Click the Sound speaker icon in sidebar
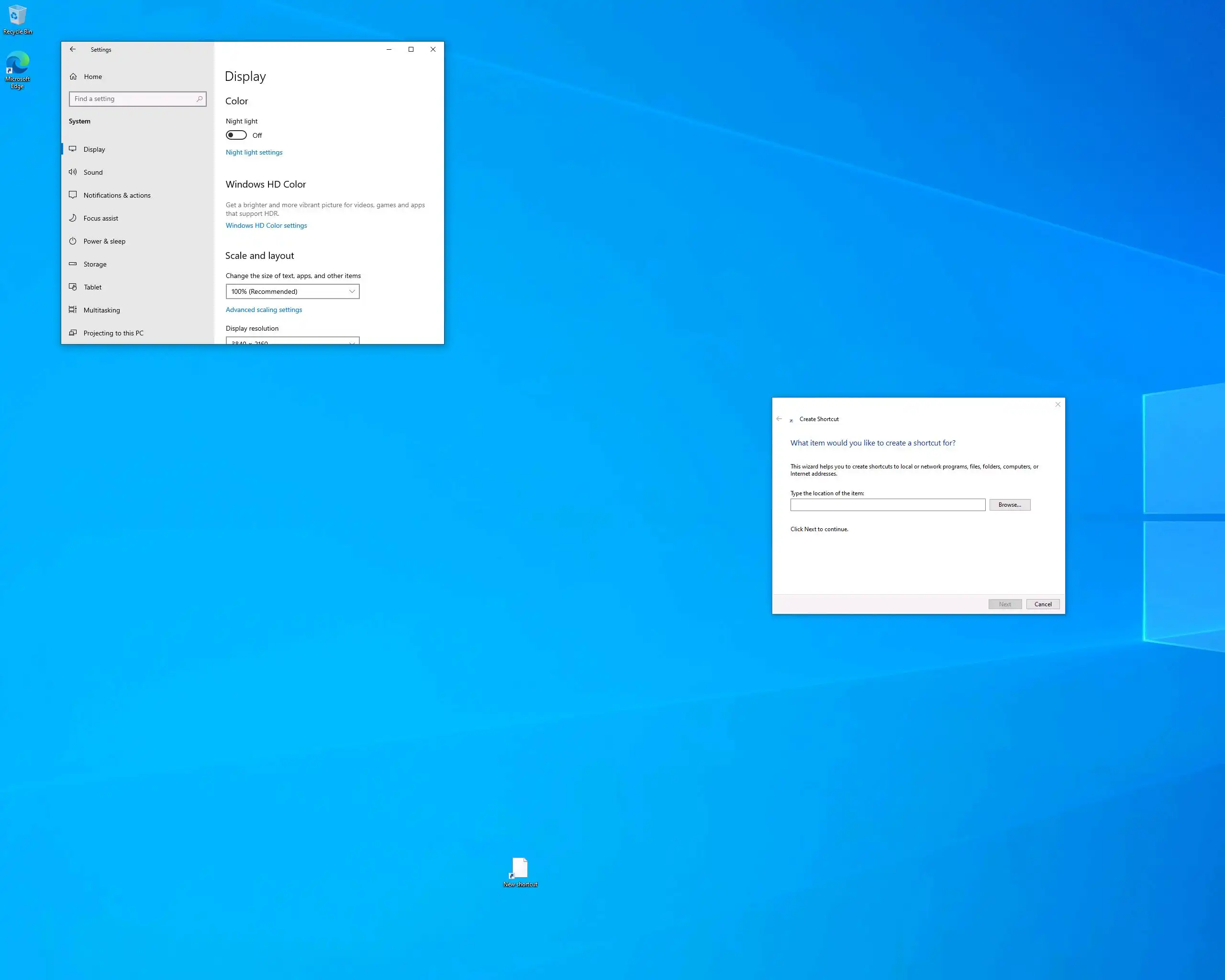 (x=73, y=172)
